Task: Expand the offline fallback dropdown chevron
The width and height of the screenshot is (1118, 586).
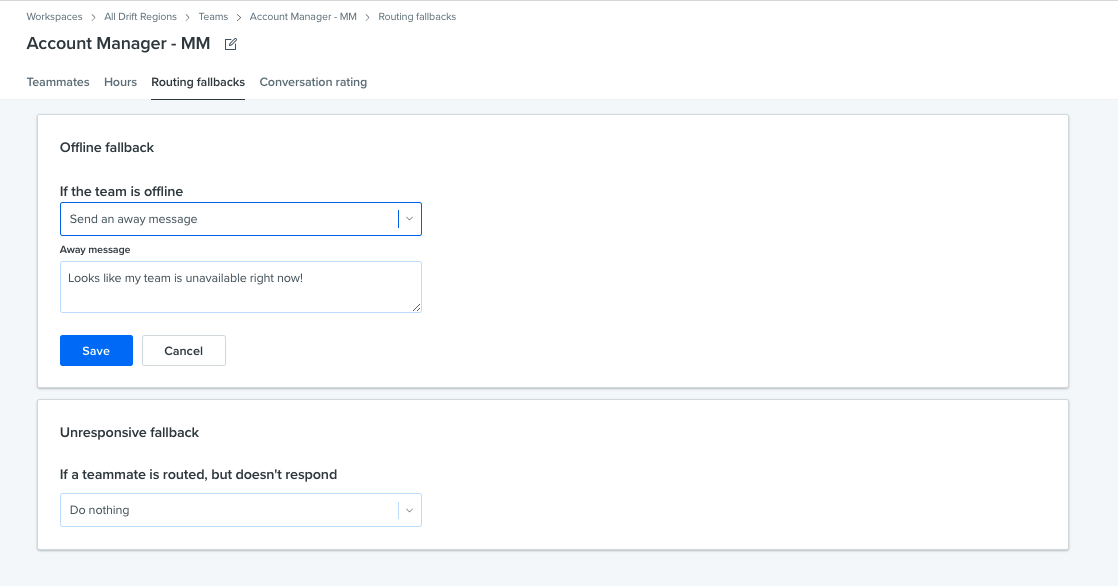Action: click(x=409, y=219)
